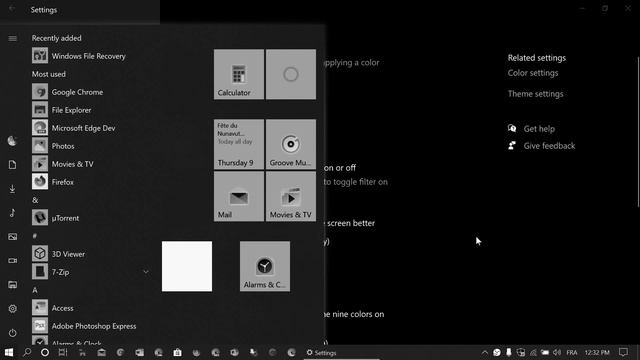
Task: Open the Alarms & Clock tile
Action: pyautogui.click(x=265, y=266)
